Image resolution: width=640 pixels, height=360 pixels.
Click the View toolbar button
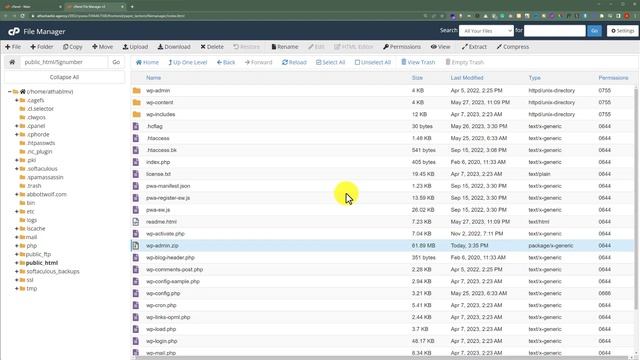point(440,47)
